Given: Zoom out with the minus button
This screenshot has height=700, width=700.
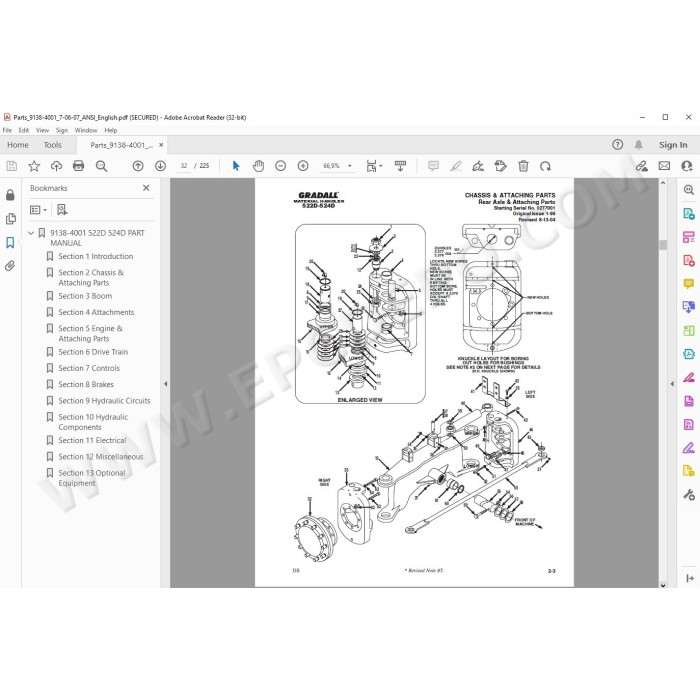Looking at the screenshot, I should click(280, 166).
